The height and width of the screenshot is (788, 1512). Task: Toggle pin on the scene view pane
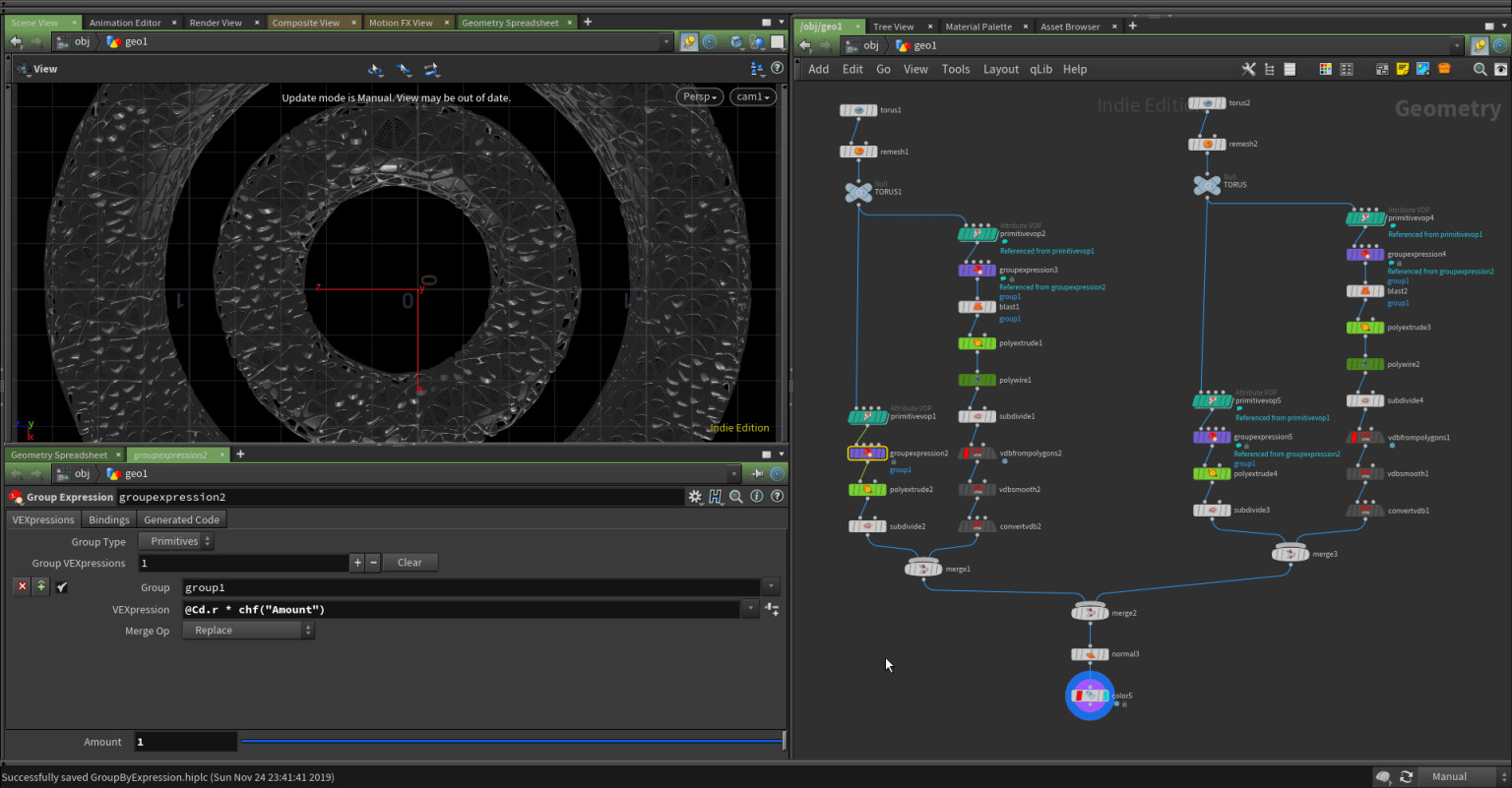coord(688,41)
